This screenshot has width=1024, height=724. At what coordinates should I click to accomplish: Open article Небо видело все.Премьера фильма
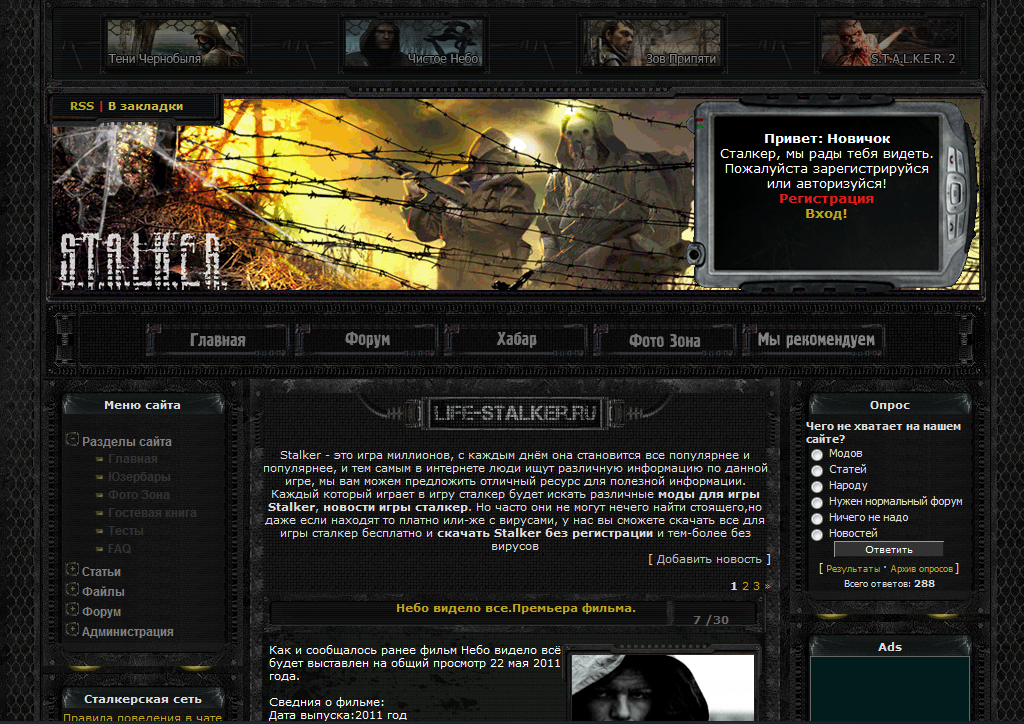pyautogui.click(x=515, y=608)
